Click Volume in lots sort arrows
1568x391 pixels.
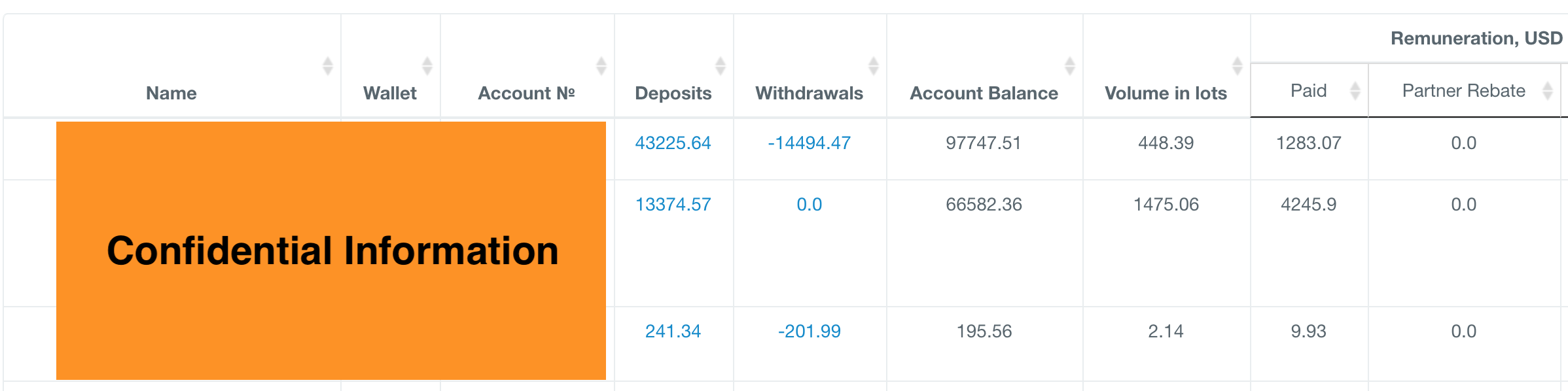[1238, 66]
